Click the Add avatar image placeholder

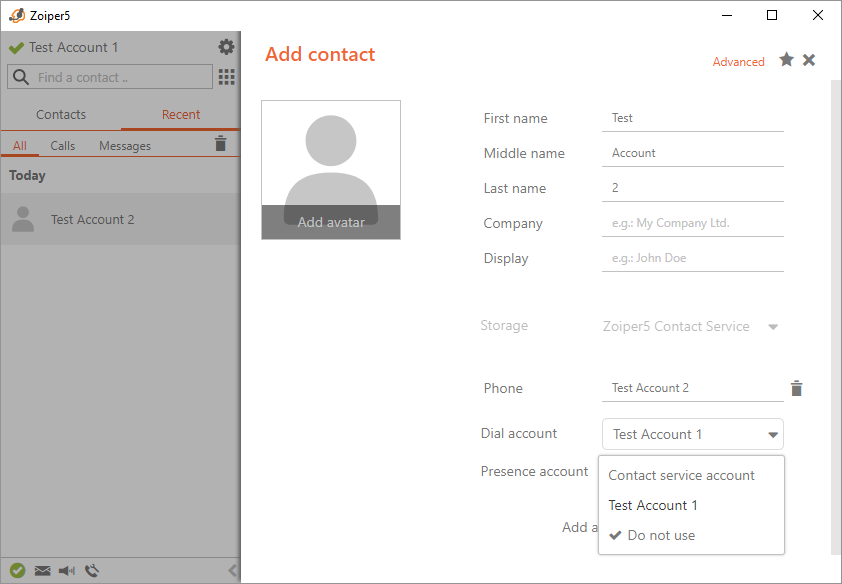(x=331, y=170)
